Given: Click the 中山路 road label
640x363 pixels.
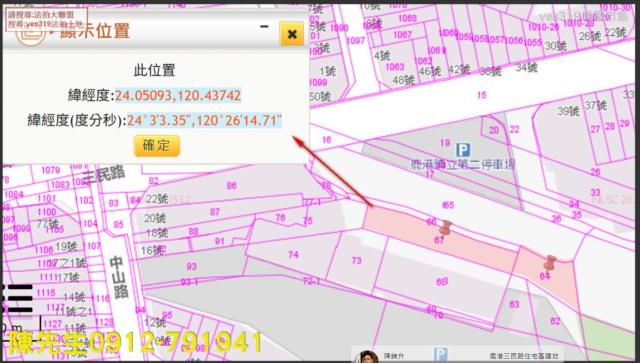Looking at the screenshot, I should [119, 277].
